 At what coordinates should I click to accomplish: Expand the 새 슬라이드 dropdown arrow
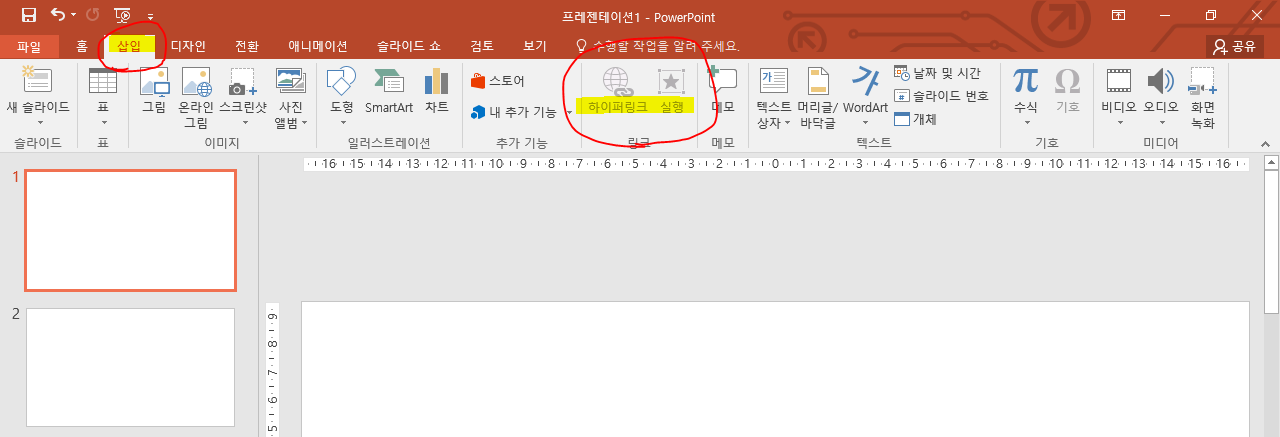click(38, 122)
